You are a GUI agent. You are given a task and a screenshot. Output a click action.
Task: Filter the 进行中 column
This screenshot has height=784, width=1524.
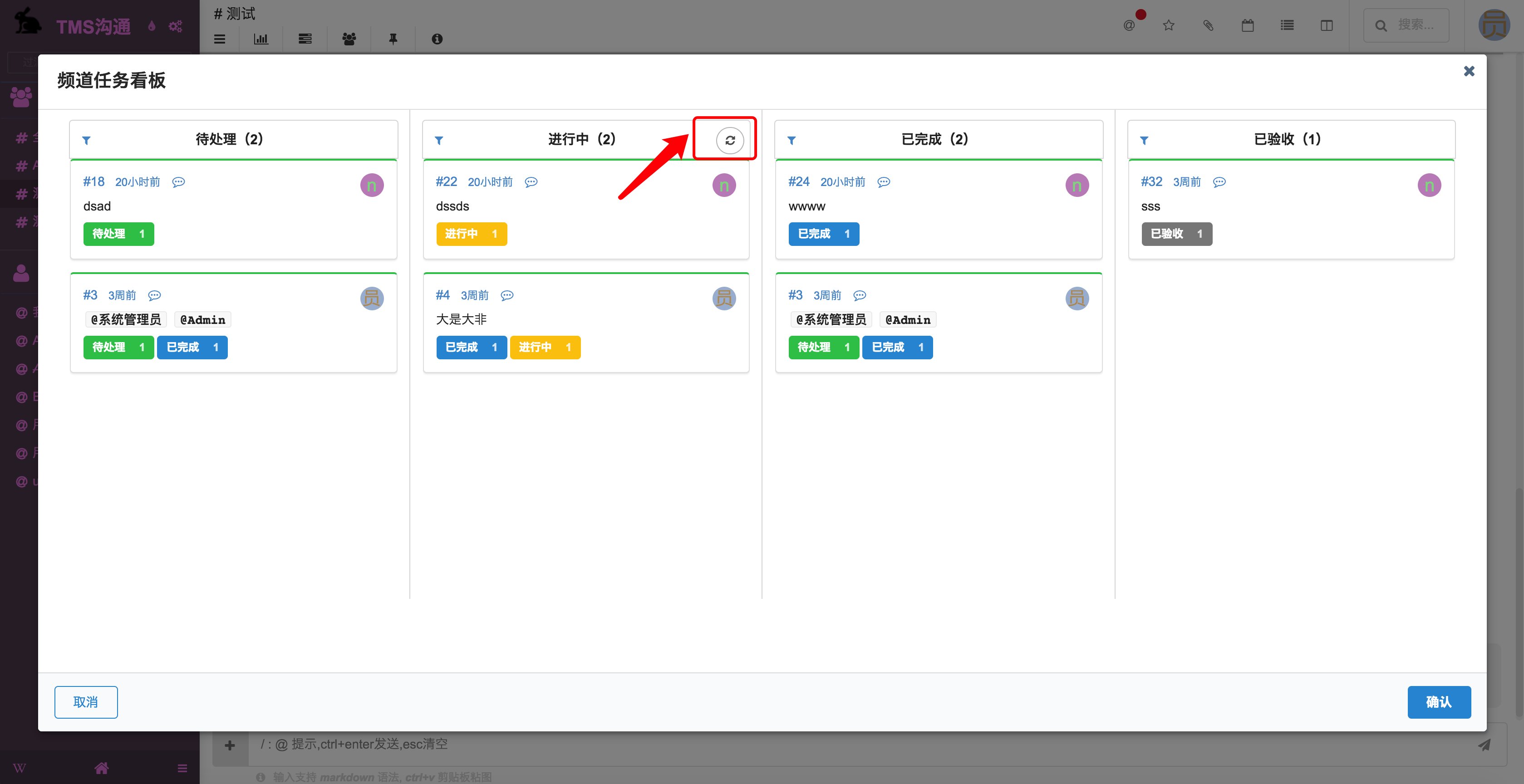[439, 140]
